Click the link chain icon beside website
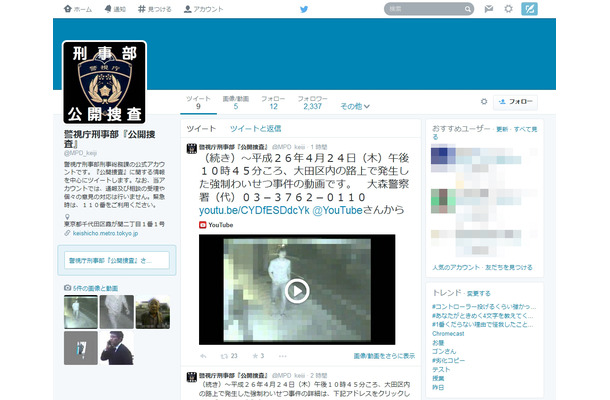This screenshot has height=400, width=610. pyautogui.click(x=67, y=233)
